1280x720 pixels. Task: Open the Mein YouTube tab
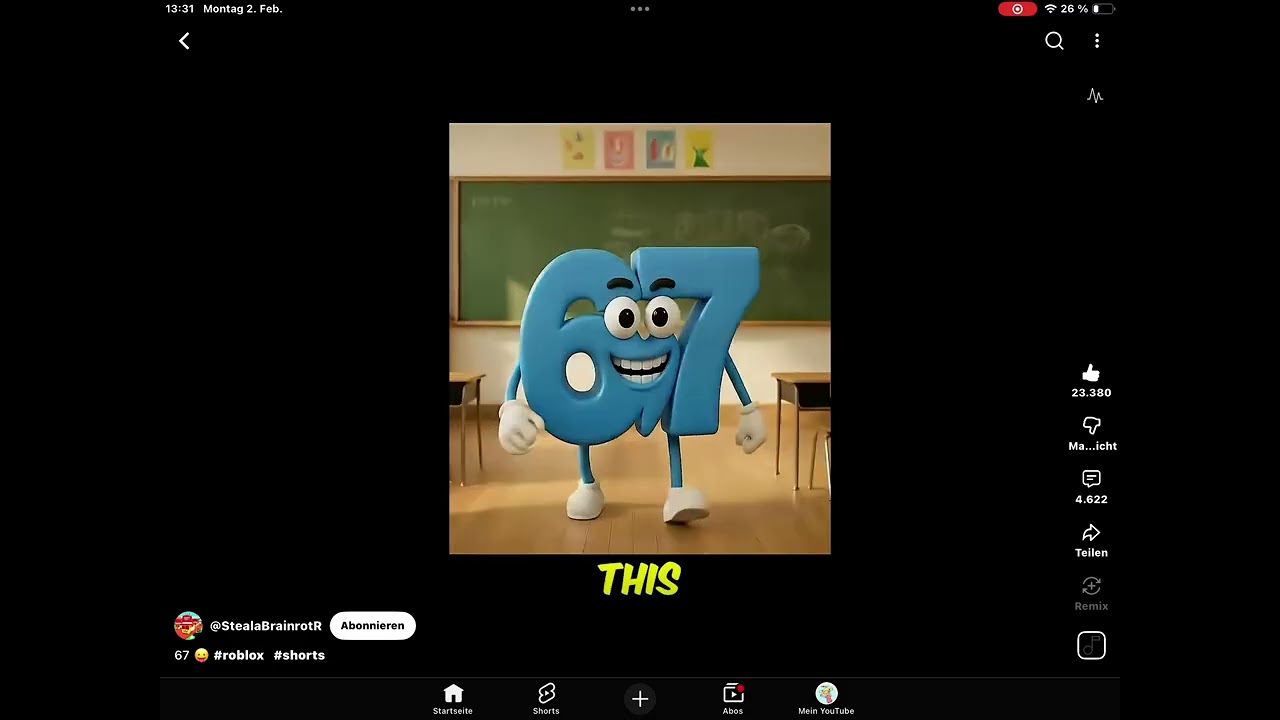[x=826, y=699]
